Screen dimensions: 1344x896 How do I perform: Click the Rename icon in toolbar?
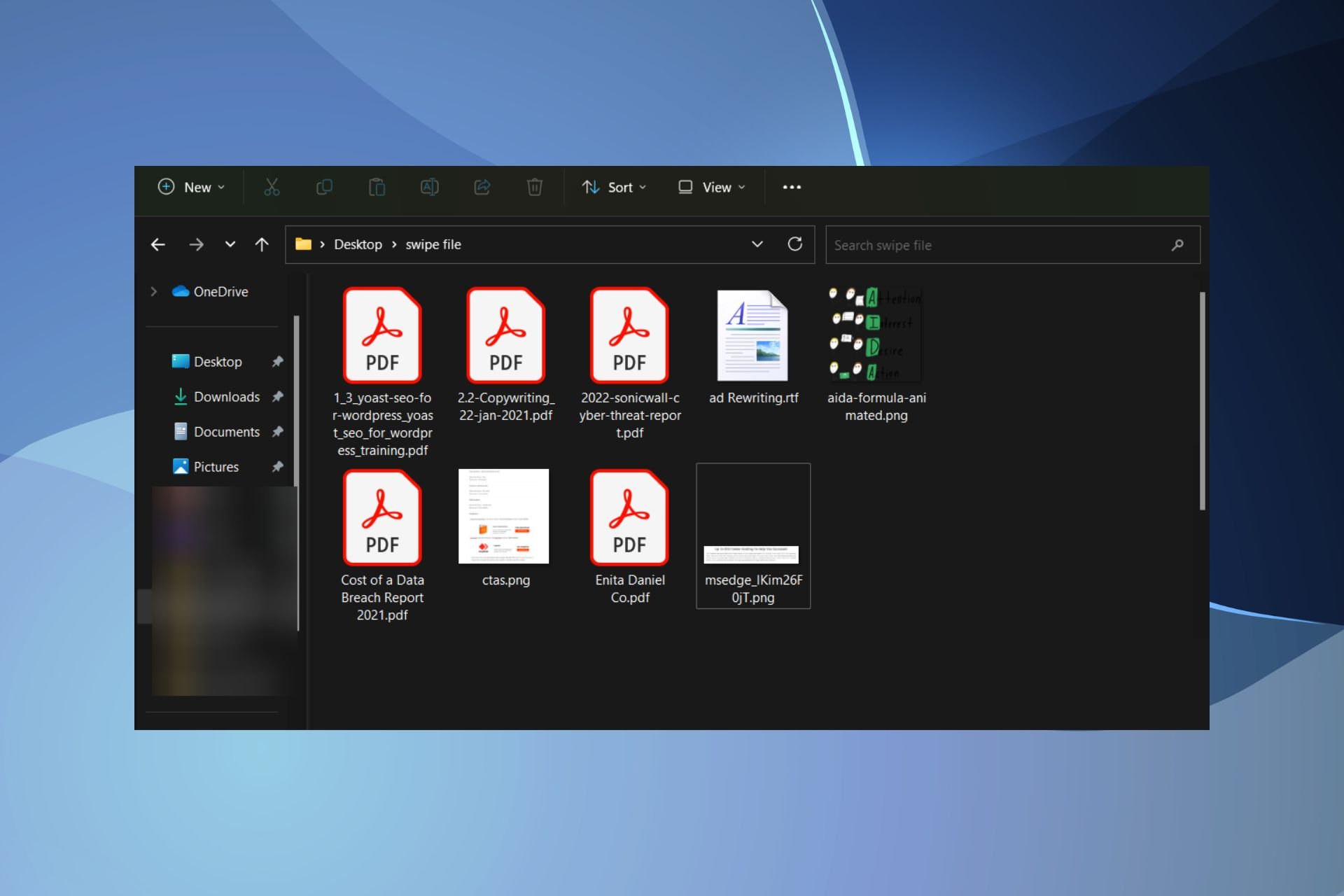[x=429, y=187]
